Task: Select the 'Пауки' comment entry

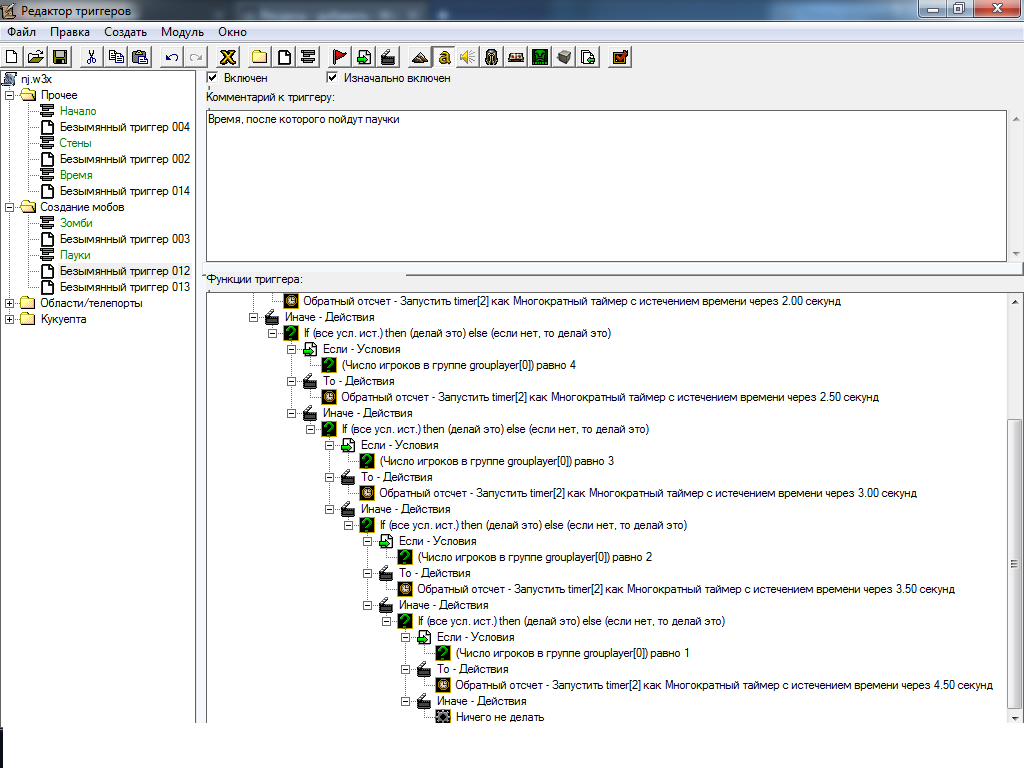Action: pos(75,255)
